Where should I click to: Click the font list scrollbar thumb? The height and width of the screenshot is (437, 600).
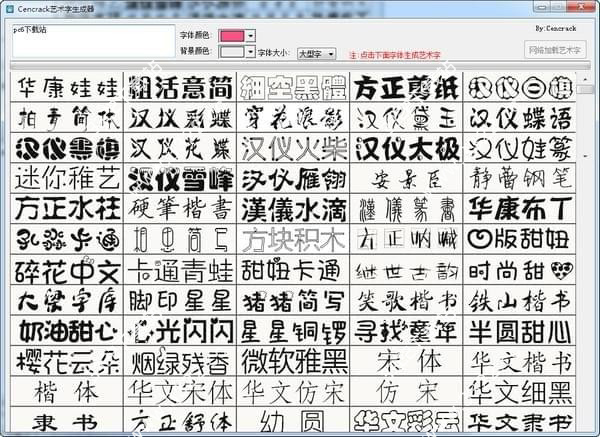(585, 90)
